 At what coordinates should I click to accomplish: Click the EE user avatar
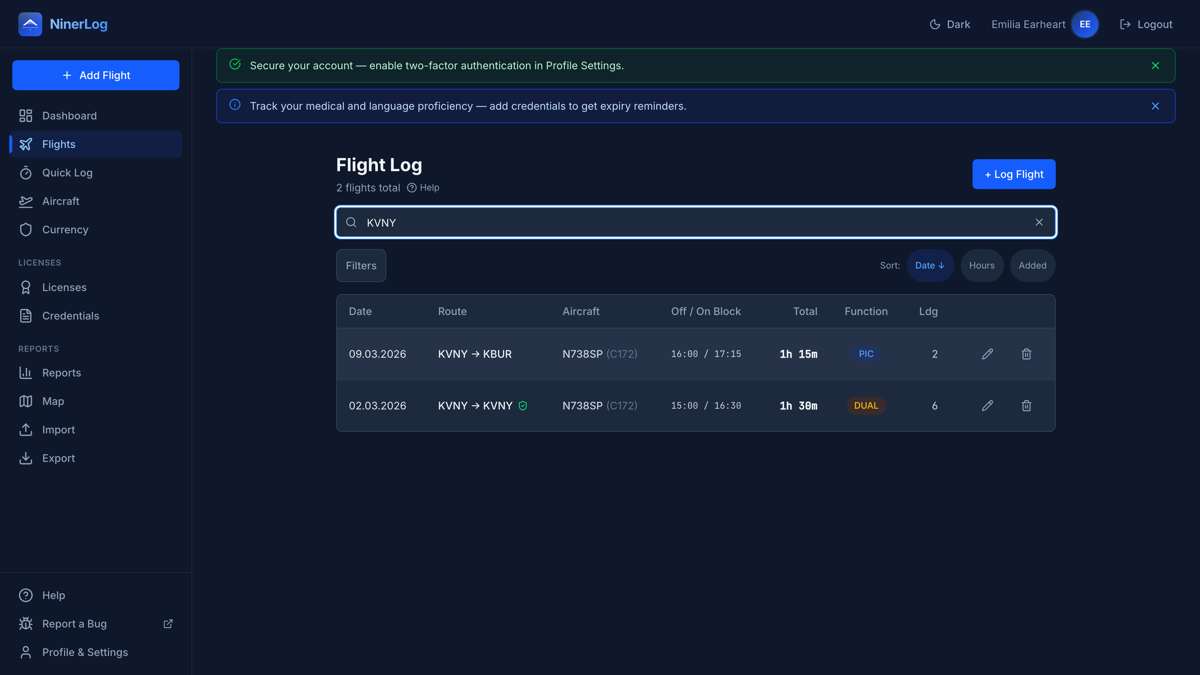1085,24
